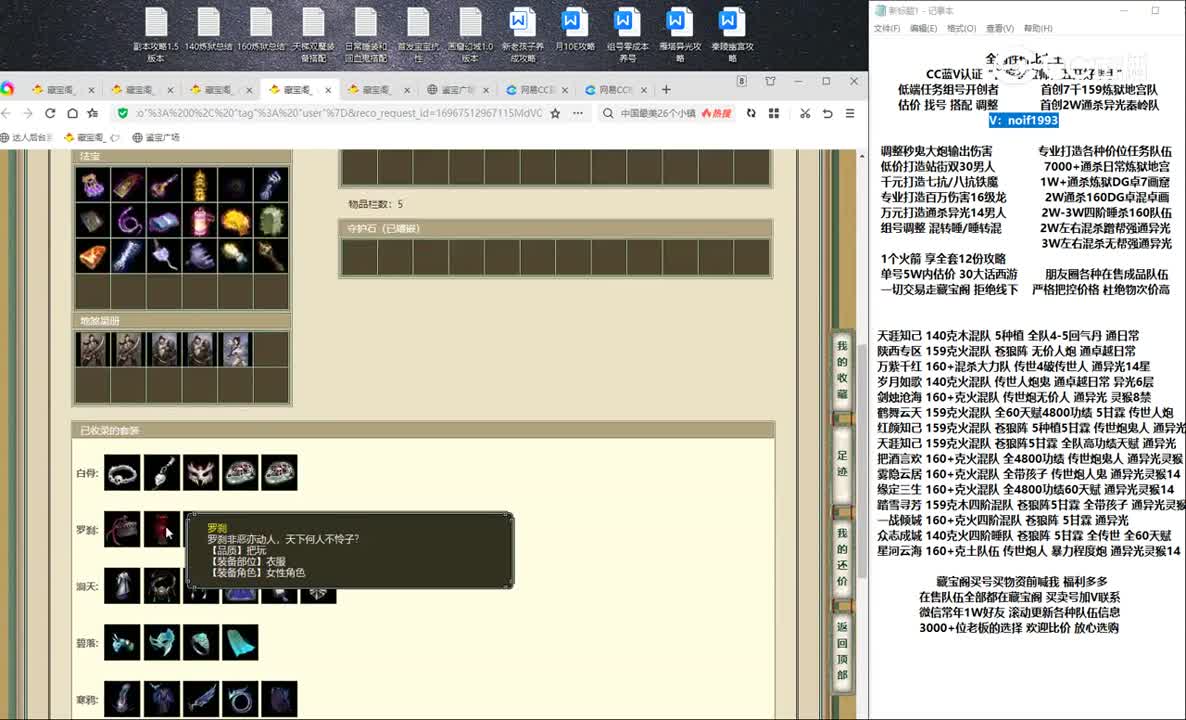
Task: Select the silver bracelet in 白骨 set
Action: click(x=122, y=473)
